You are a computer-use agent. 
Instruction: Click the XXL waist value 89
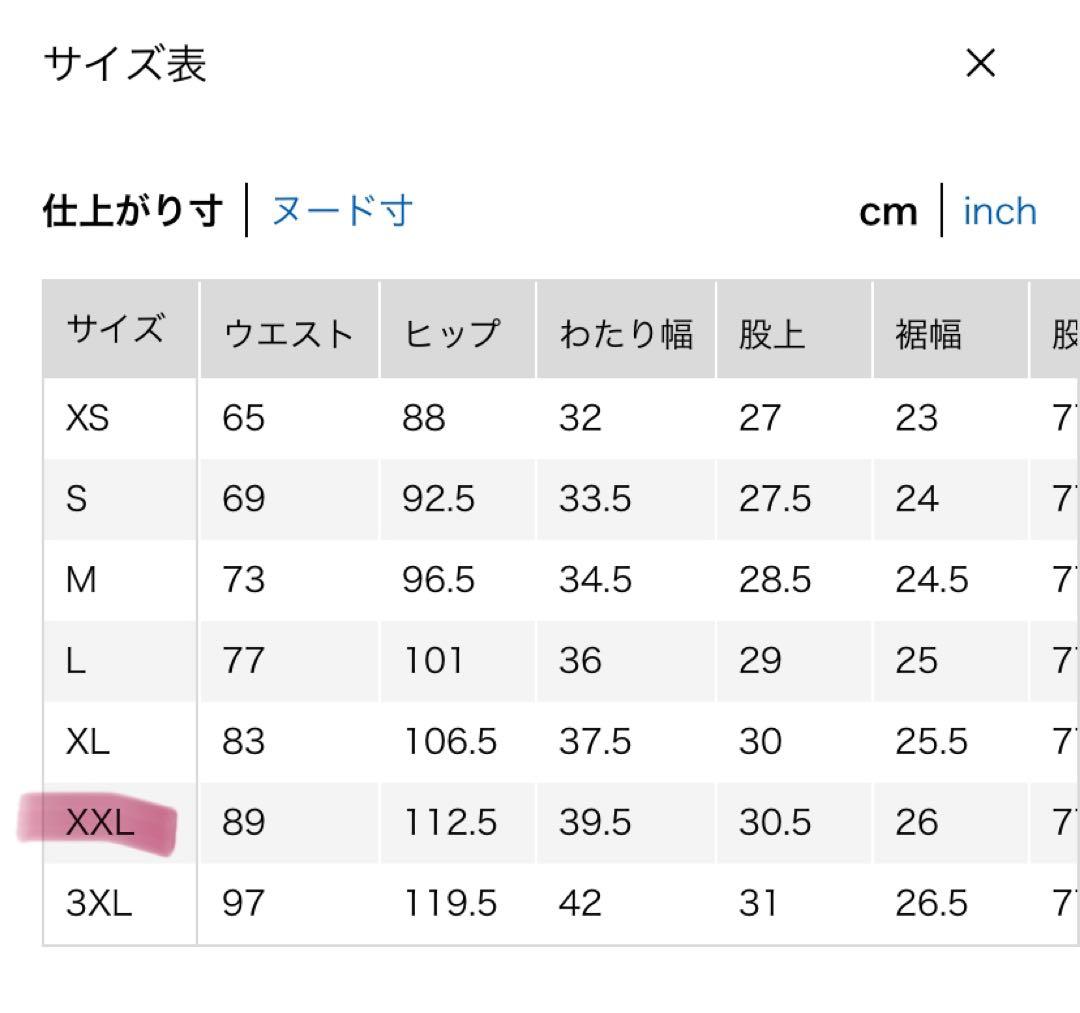pyautogui.click(x=243, y=823)
